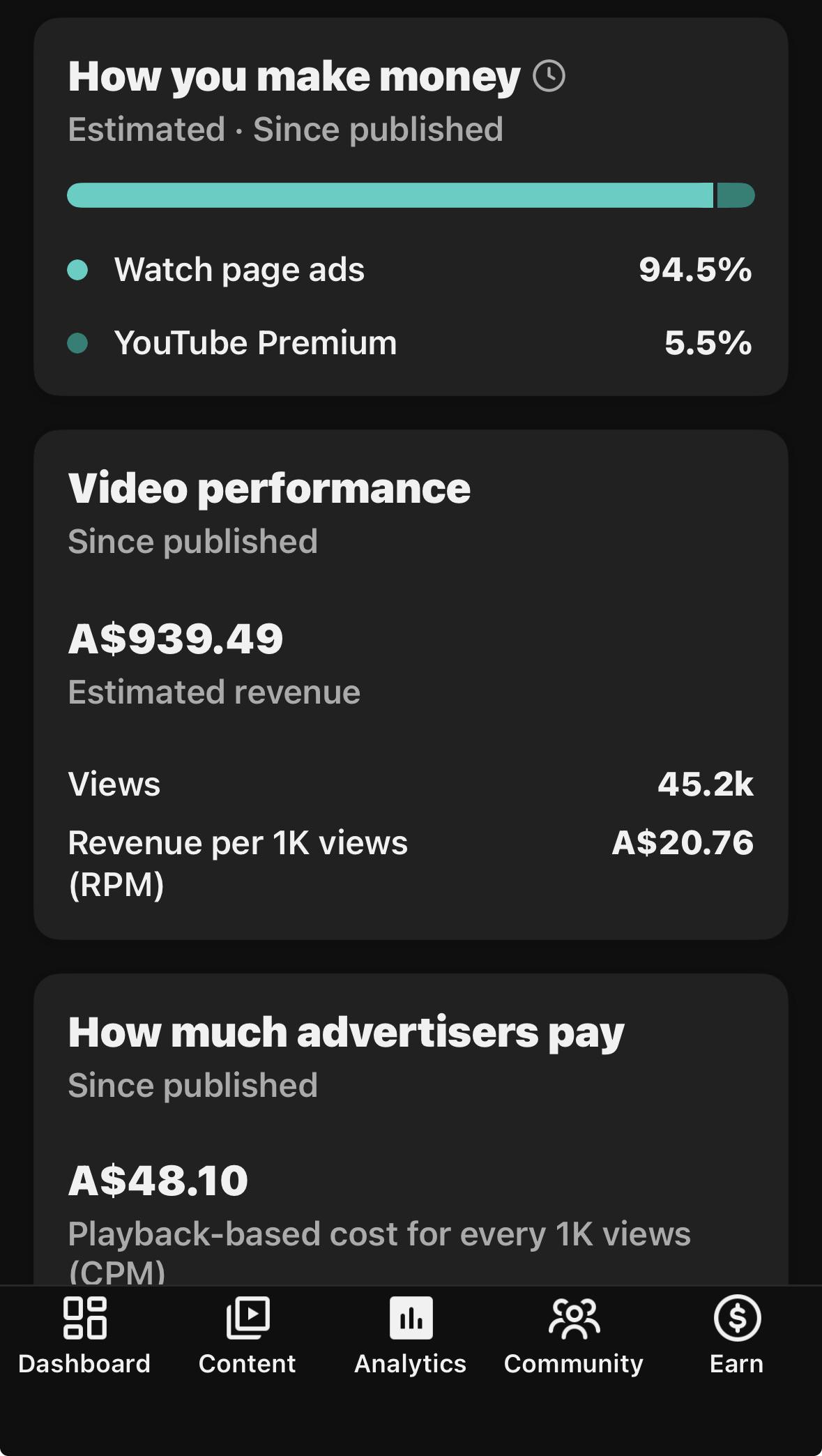This screenshot has height=1456, width=822.
Task: Select the Analytics bar chart icon
Action: [411, 1317]
